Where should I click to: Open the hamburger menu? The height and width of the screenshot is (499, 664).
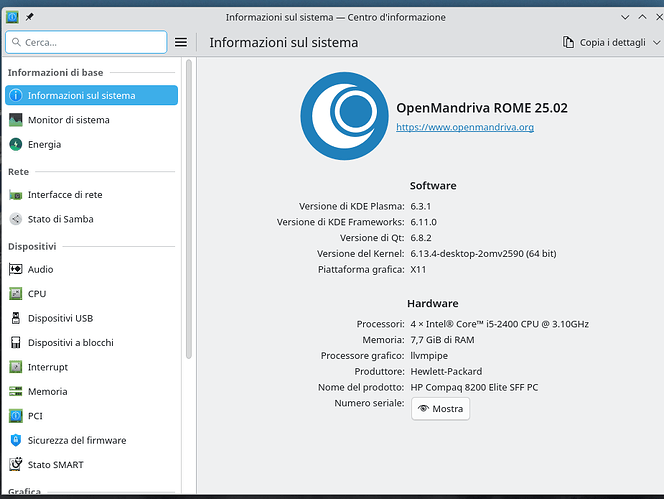click(181, 42)
